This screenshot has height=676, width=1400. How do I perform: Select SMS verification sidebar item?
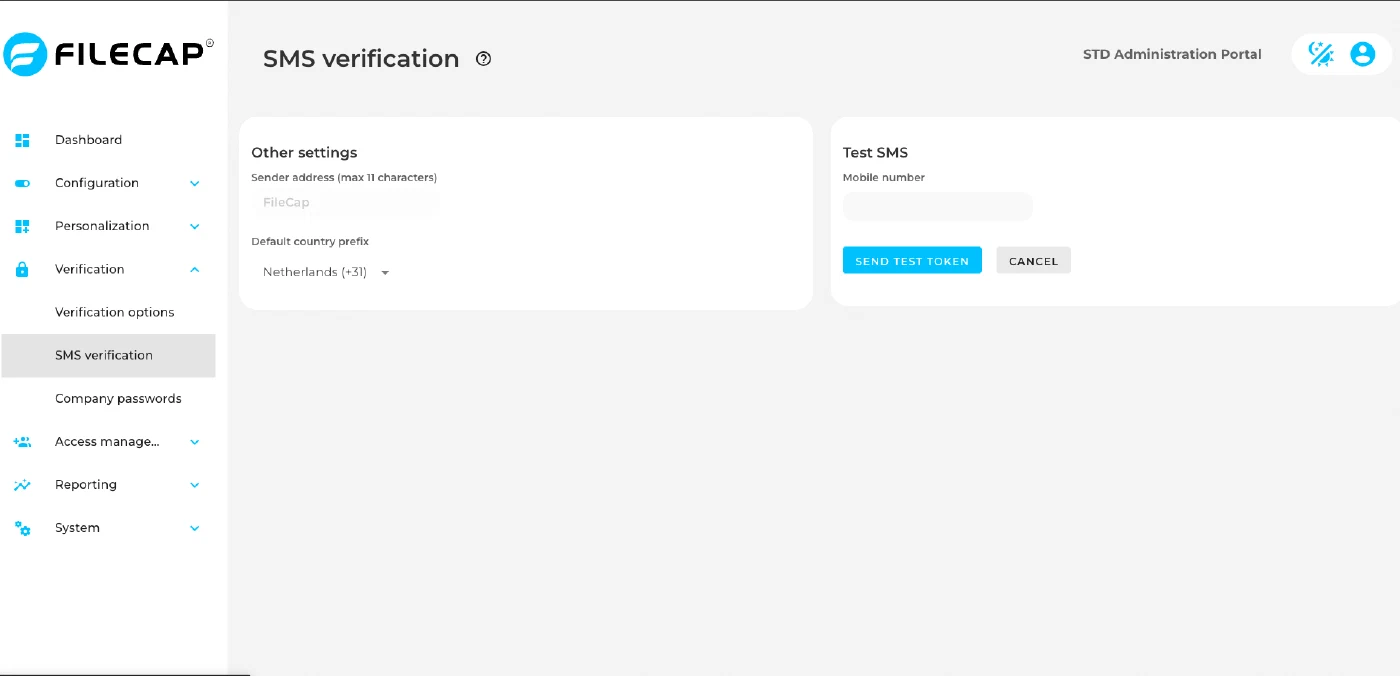click(x=108, y=355)
